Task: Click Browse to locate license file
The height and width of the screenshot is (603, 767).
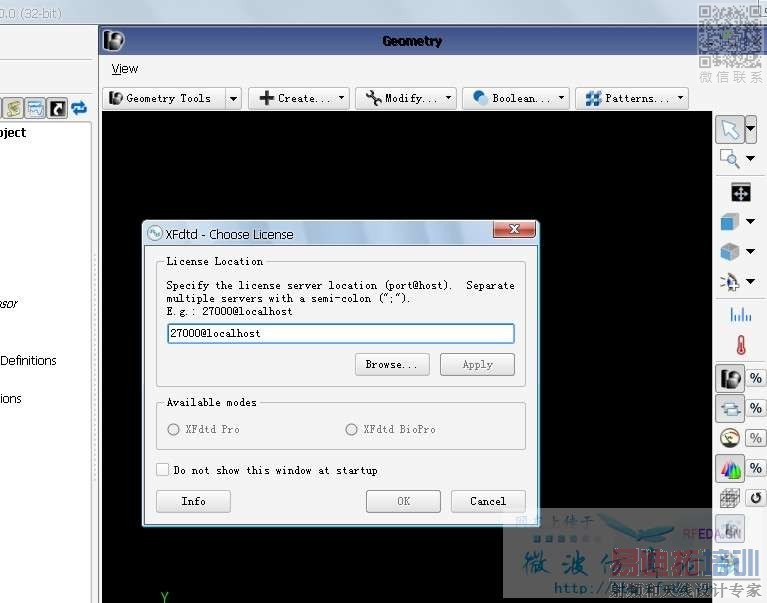Action: pyautogui.click(x=392, y=365)
